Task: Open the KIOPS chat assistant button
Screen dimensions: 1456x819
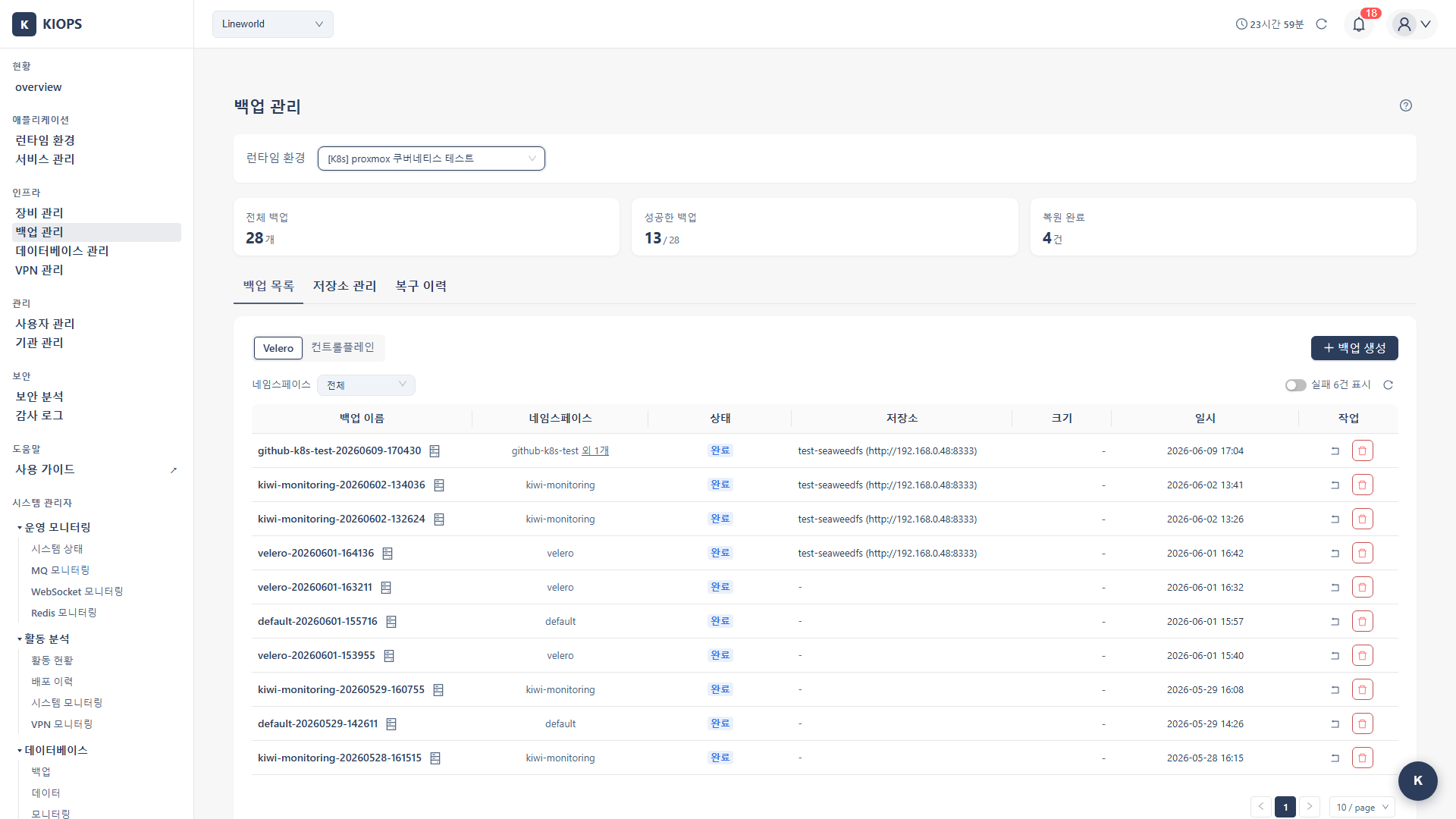Action: click(x=1418, y=781)
